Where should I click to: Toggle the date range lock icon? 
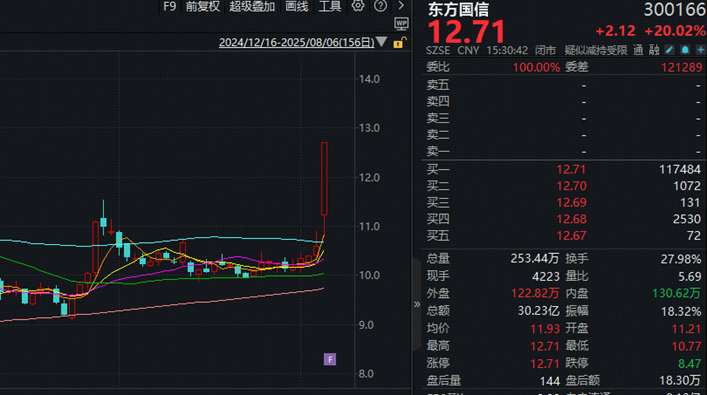tap(399, 43)
